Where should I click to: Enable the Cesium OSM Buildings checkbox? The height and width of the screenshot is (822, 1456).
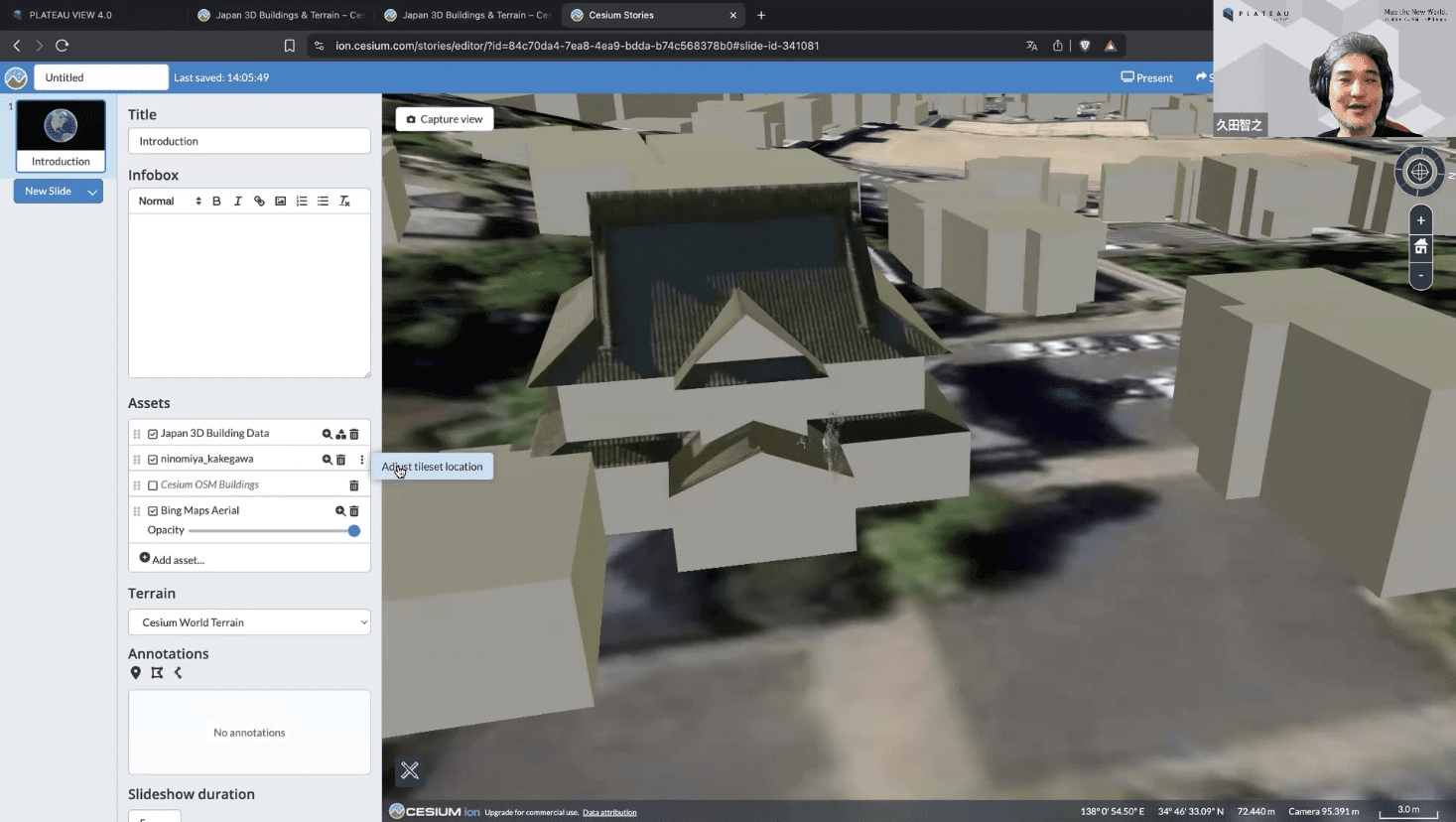pyautogui.click(x=153, y=485)
